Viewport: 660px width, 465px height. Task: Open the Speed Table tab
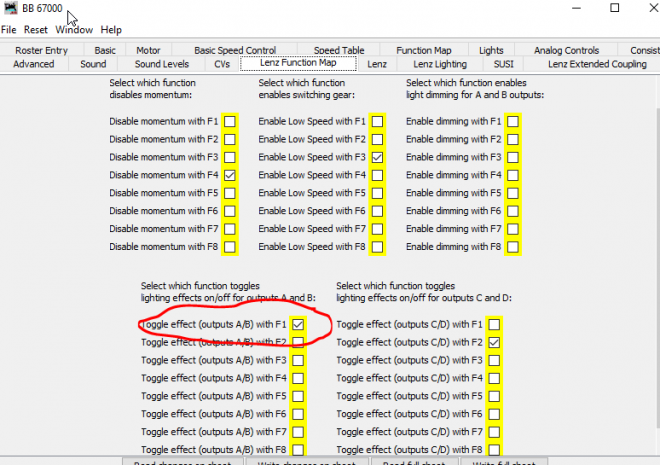pos(339,50)
